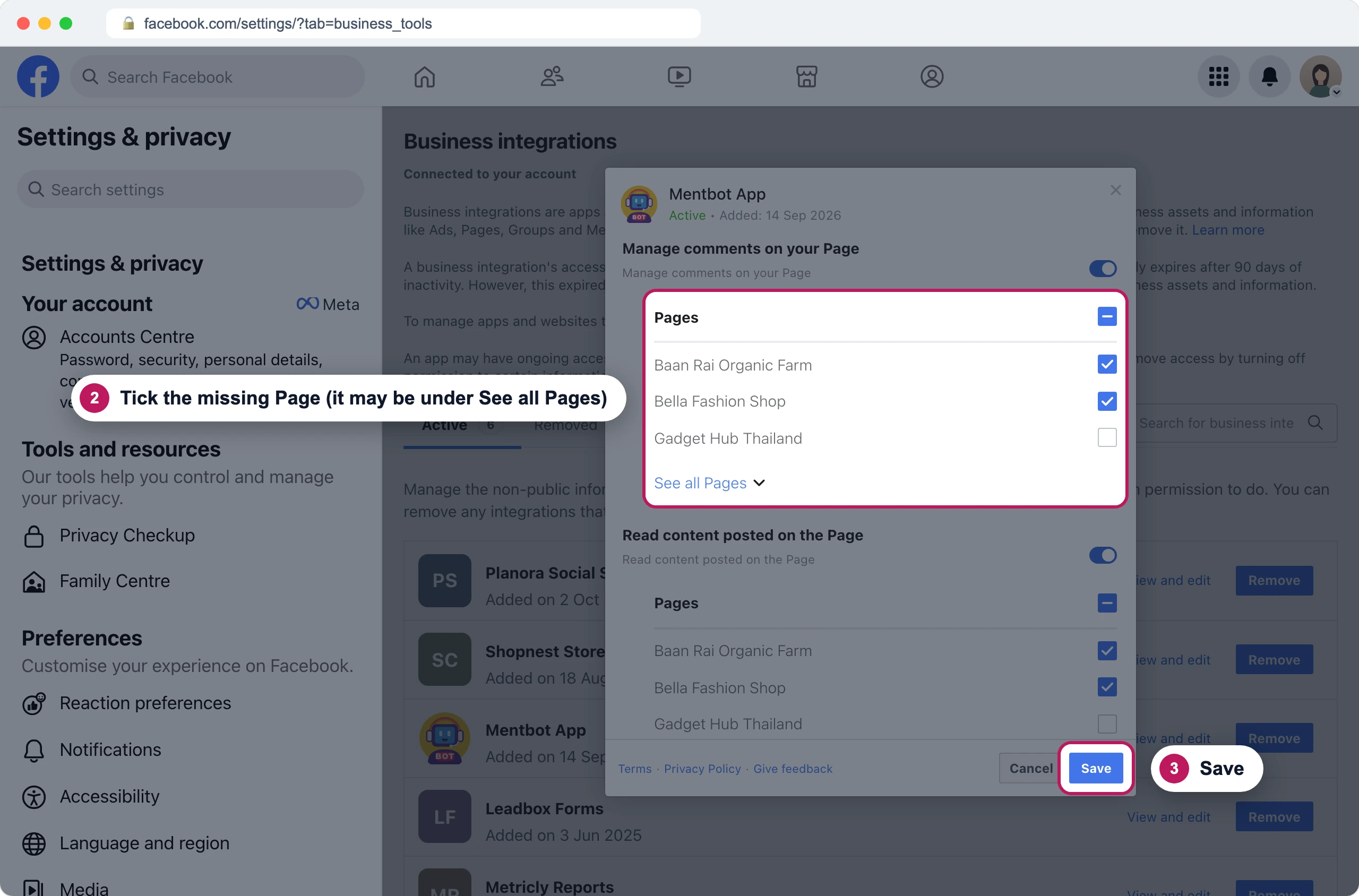This screenshot has width=1359, height=896.
Task: Click the Shopnest Store SC app thumbnail
Action: coord(445,659)
